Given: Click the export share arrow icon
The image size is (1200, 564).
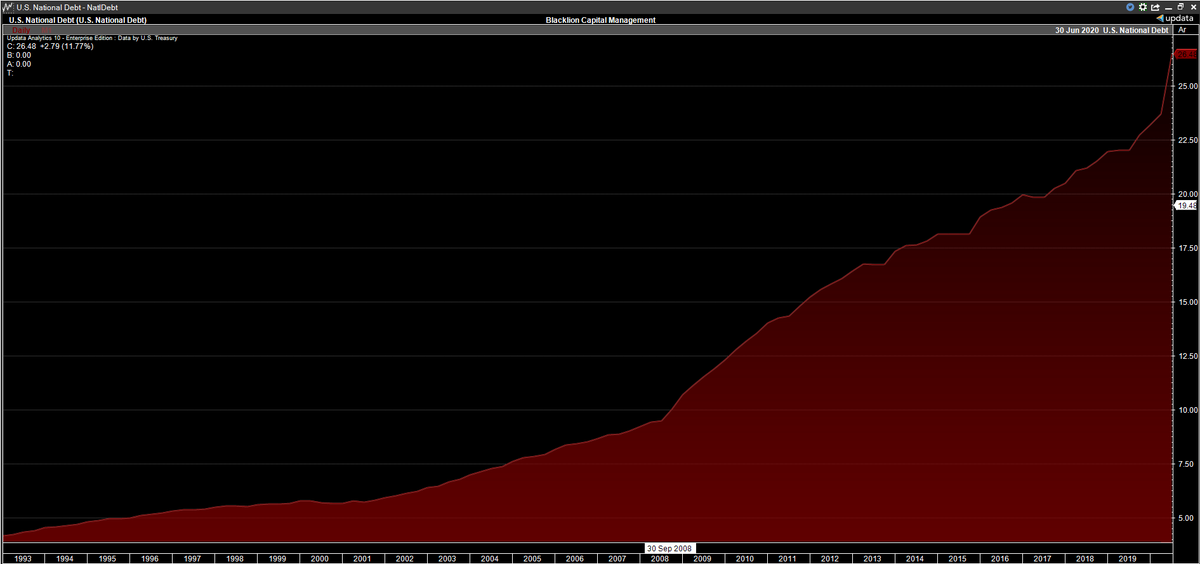Looking at the screenshot, I should coord(1155,8).
